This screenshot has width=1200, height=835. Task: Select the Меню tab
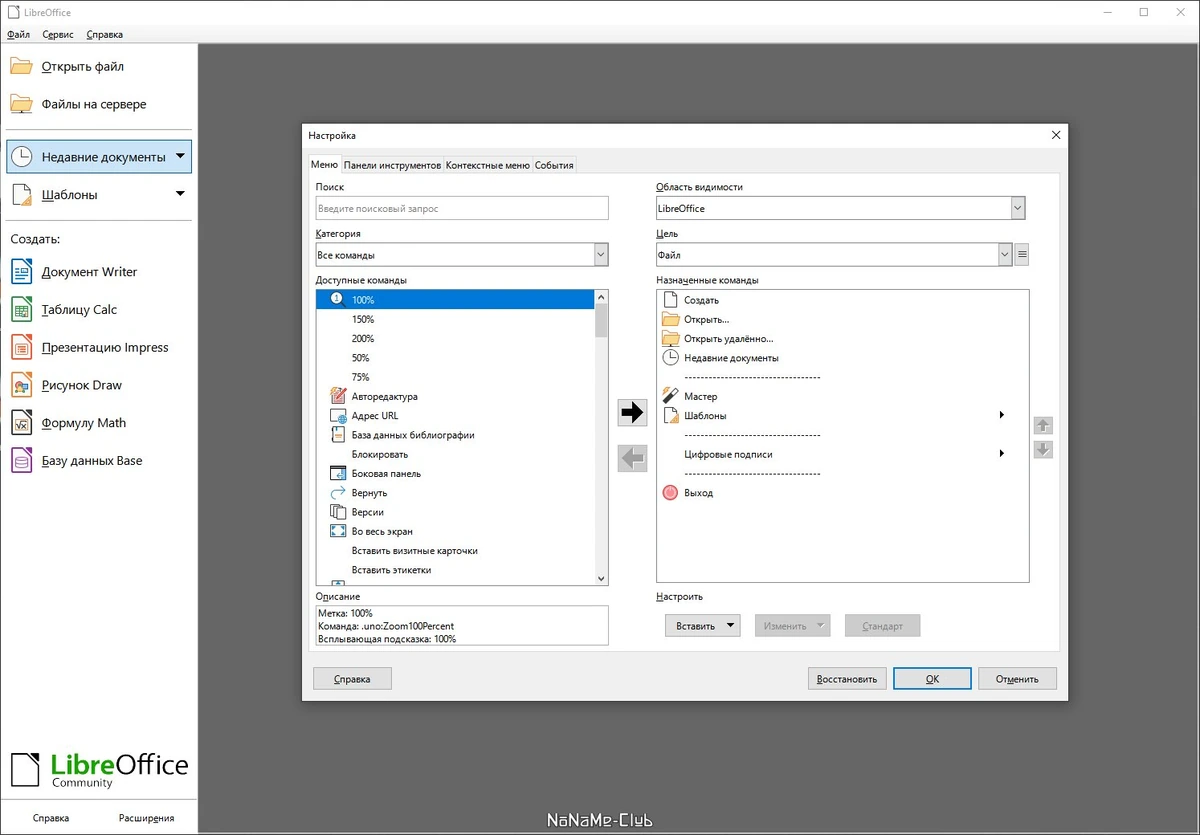tap(324, 165)
